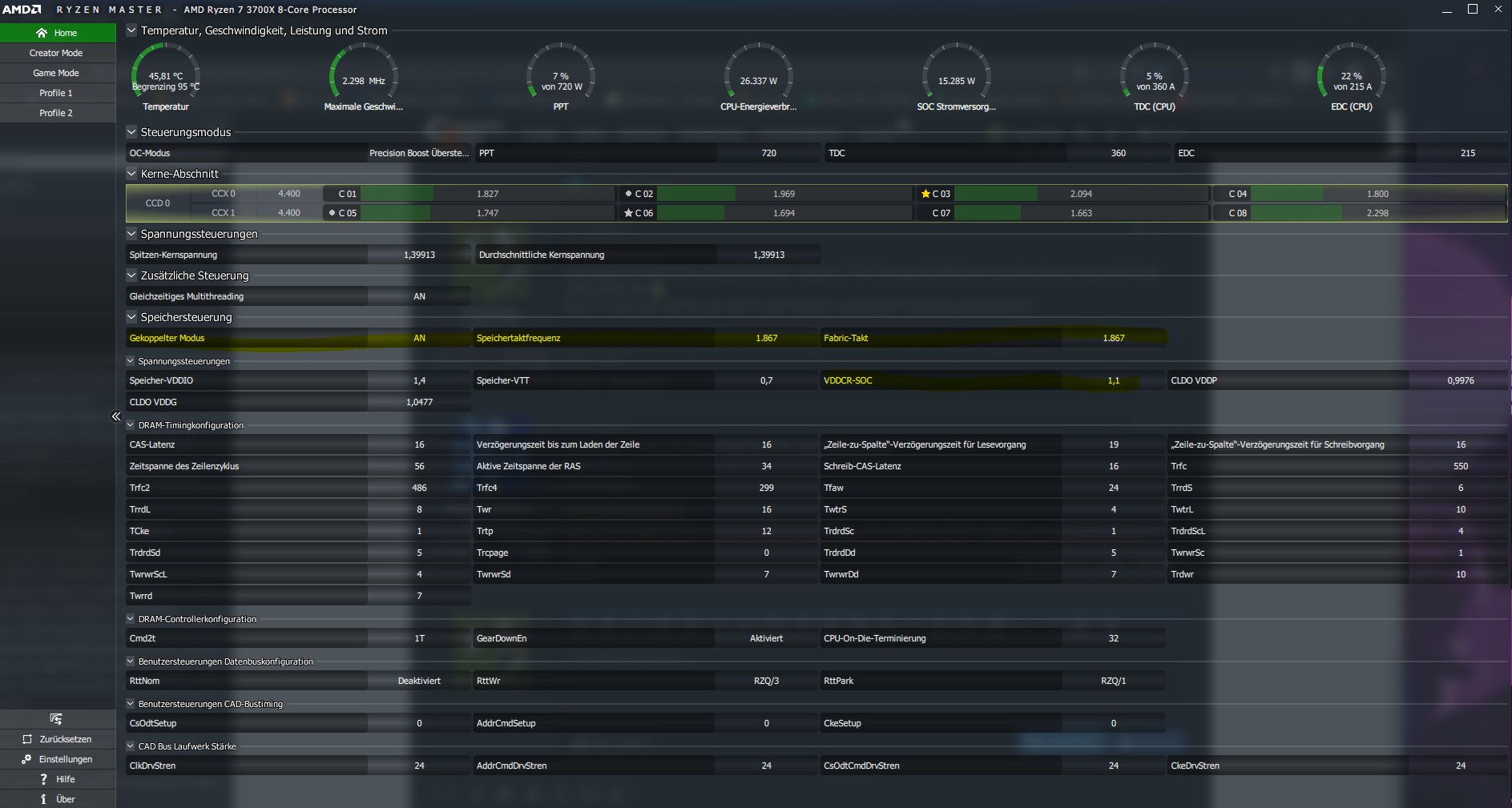Click the CAS-Latenz value 16
1512x808 pixels.
(419, 444)
